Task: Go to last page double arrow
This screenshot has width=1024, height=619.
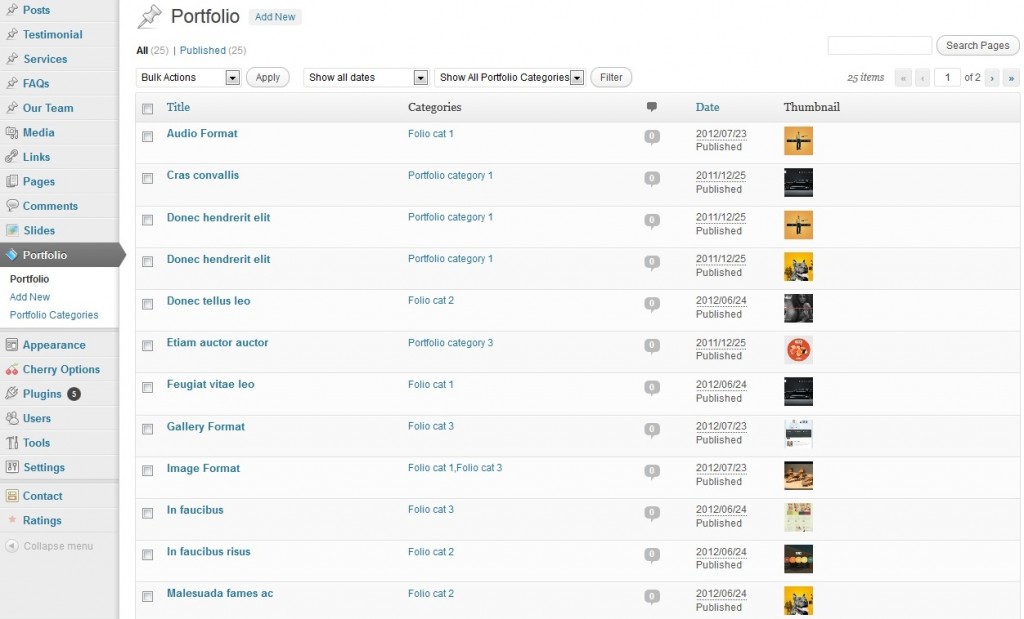Action: click(x=1011, y=78)
